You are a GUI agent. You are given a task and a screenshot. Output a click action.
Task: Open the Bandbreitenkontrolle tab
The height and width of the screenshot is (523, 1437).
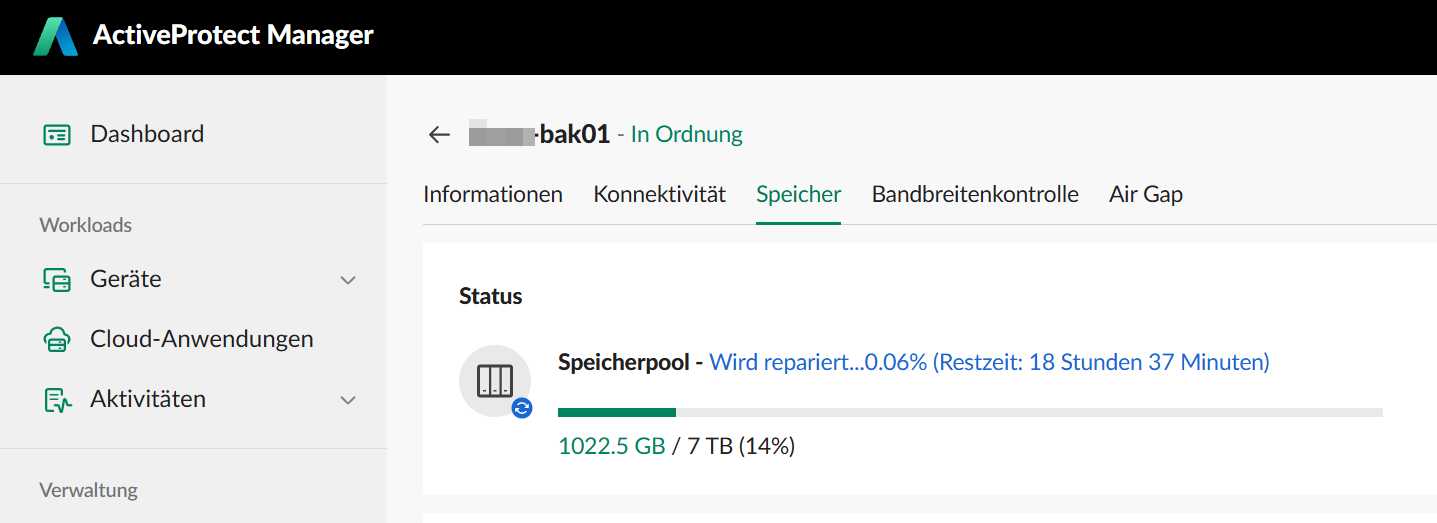point(975,194)
